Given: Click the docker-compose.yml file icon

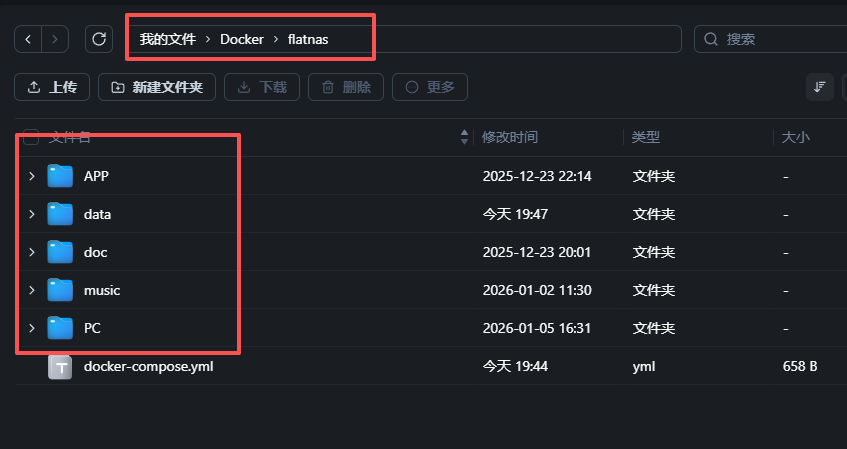Looking at the screenshot, I should point(61,367).
